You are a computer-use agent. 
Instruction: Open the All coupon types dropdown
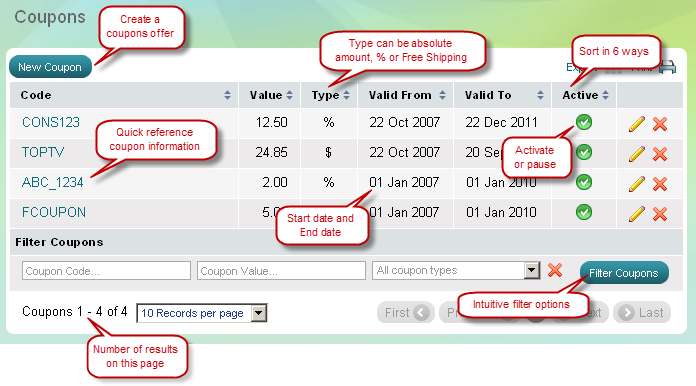(456, 270)
